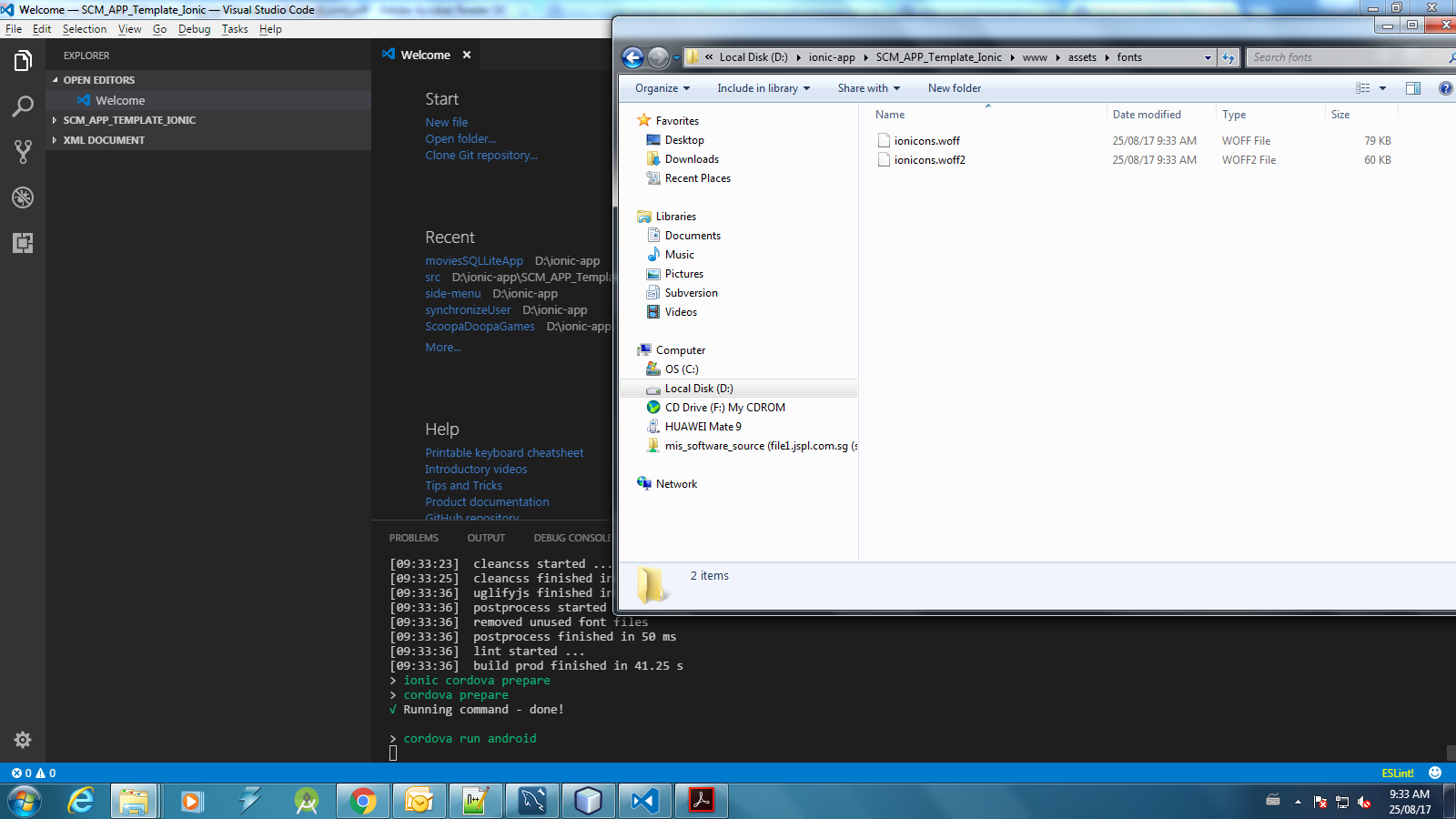Open the Extensions view in VS Code
1456x819 pixels.
(23, 242)
